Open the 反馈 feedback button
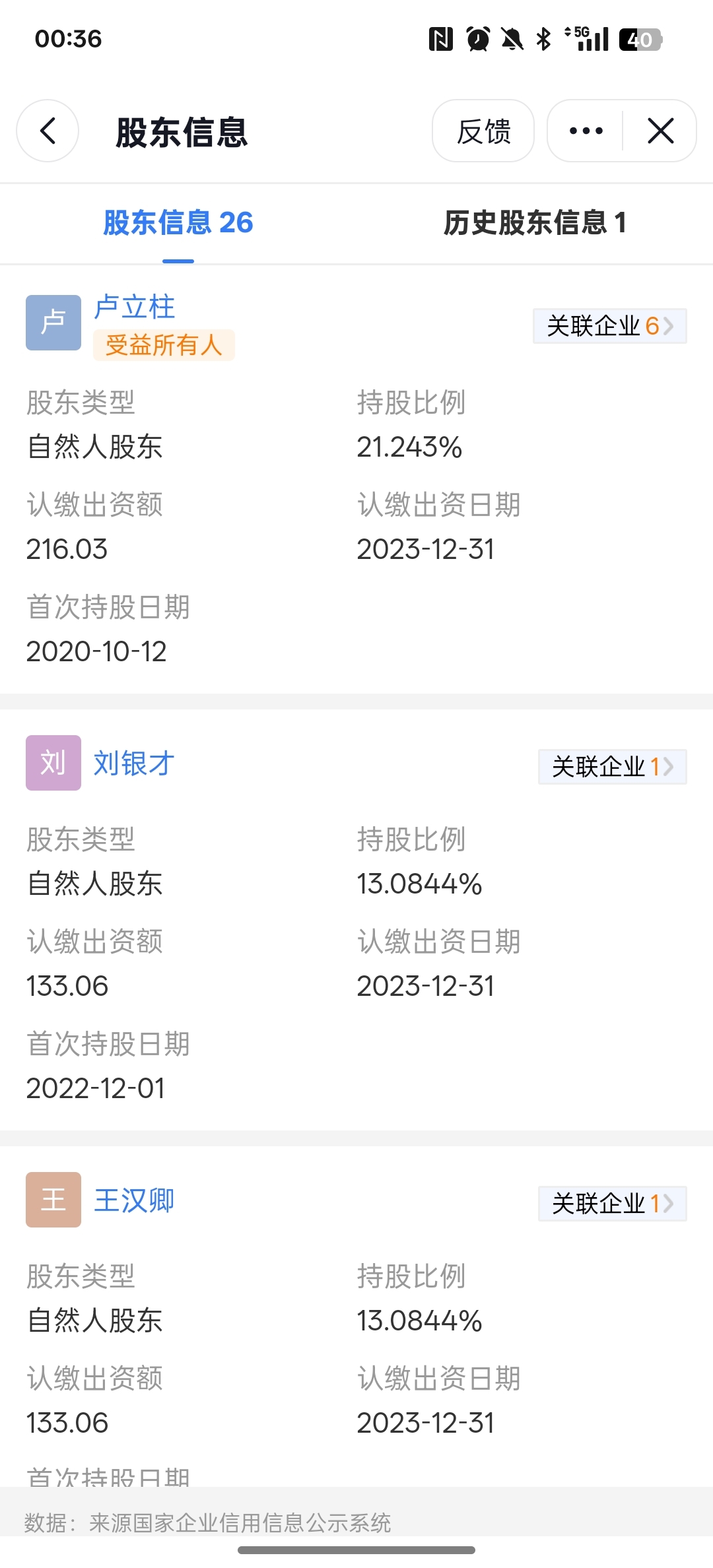 coord(483,131)
